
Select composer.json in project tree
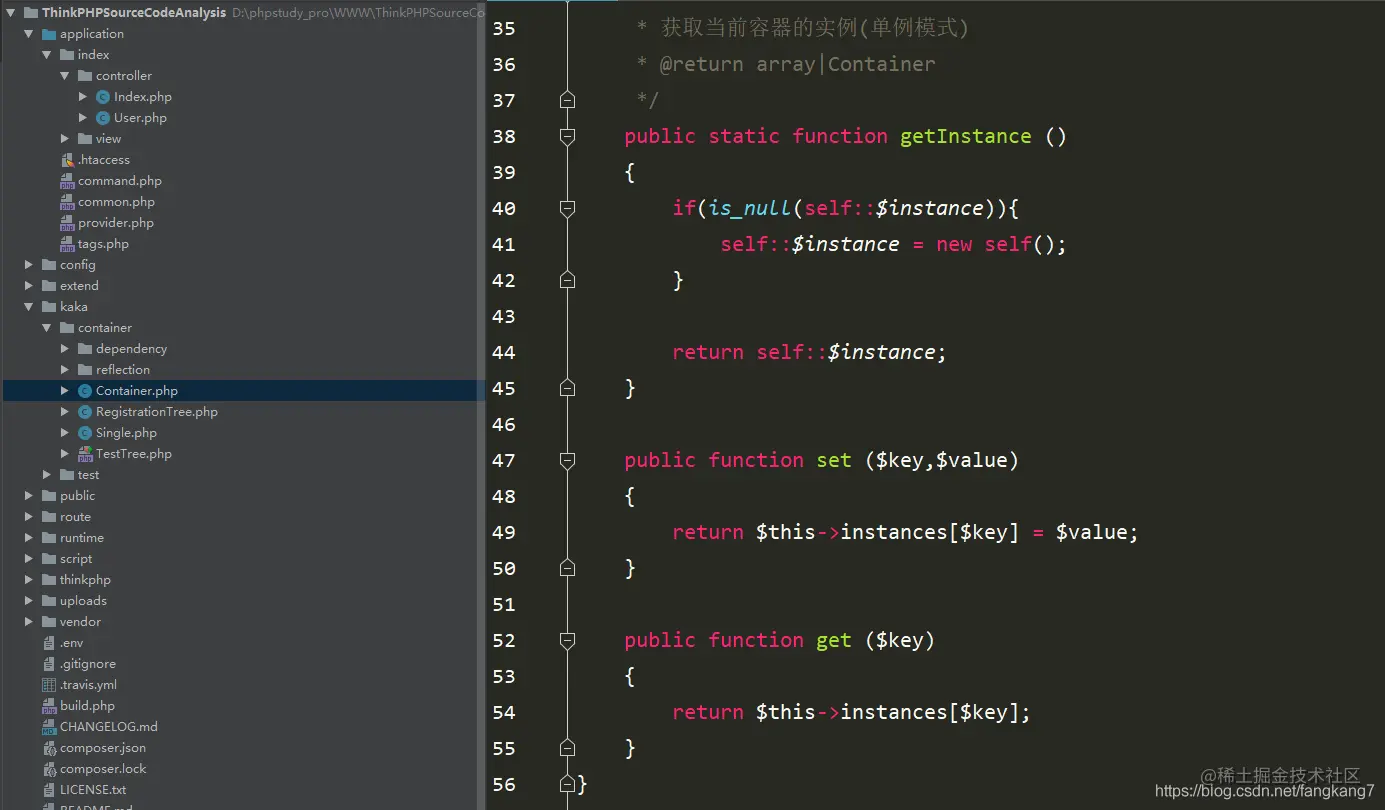coord(103,748)
